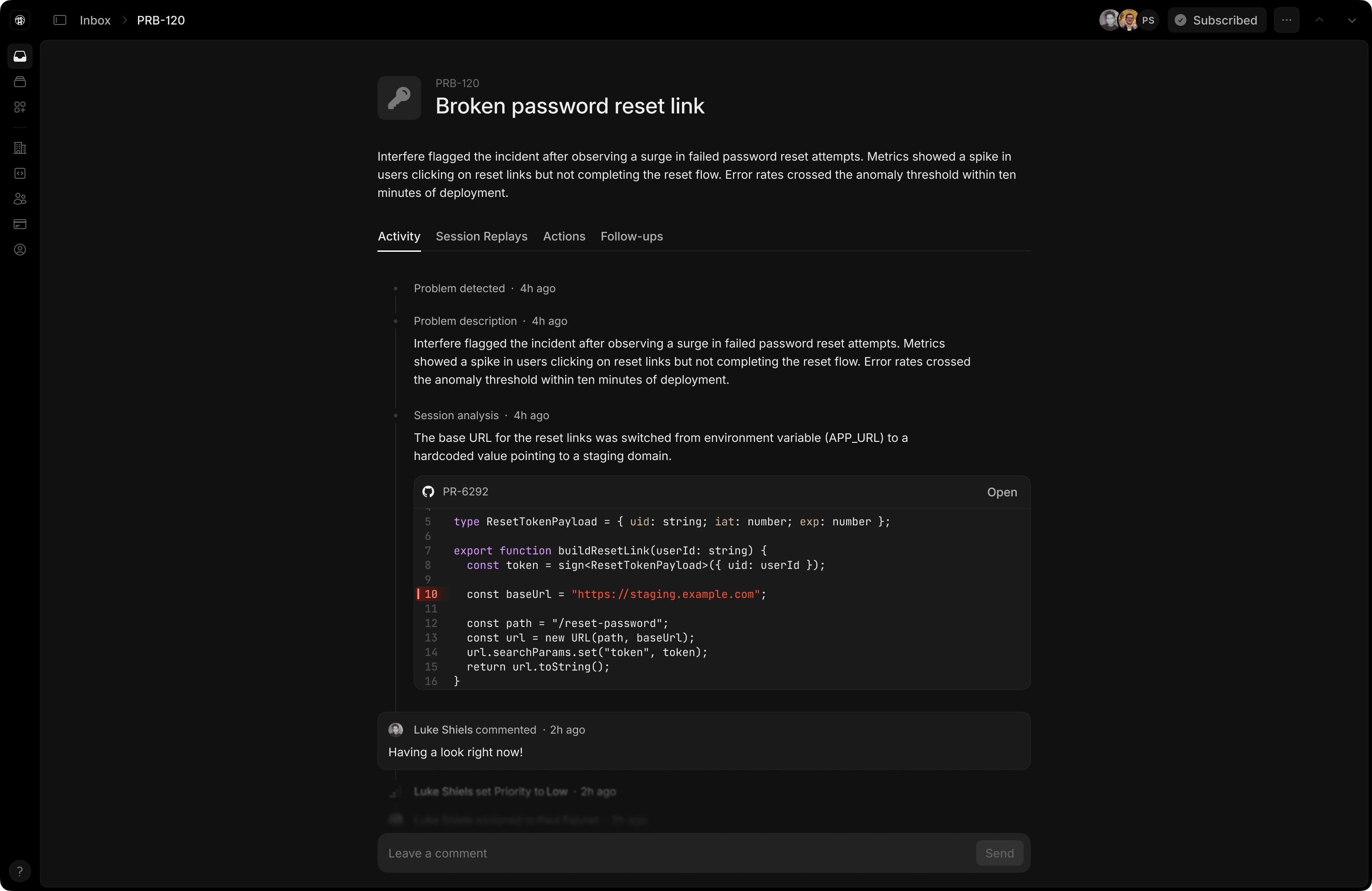Click the help question mark icon
Screen dimensions: 1372x891
click(x=20, y=871)
